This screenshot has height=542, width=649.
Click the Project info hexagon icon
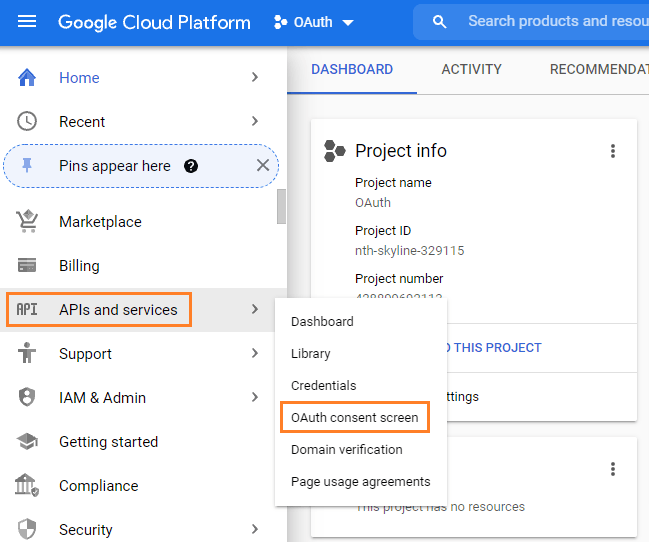(x=334, y=151)
